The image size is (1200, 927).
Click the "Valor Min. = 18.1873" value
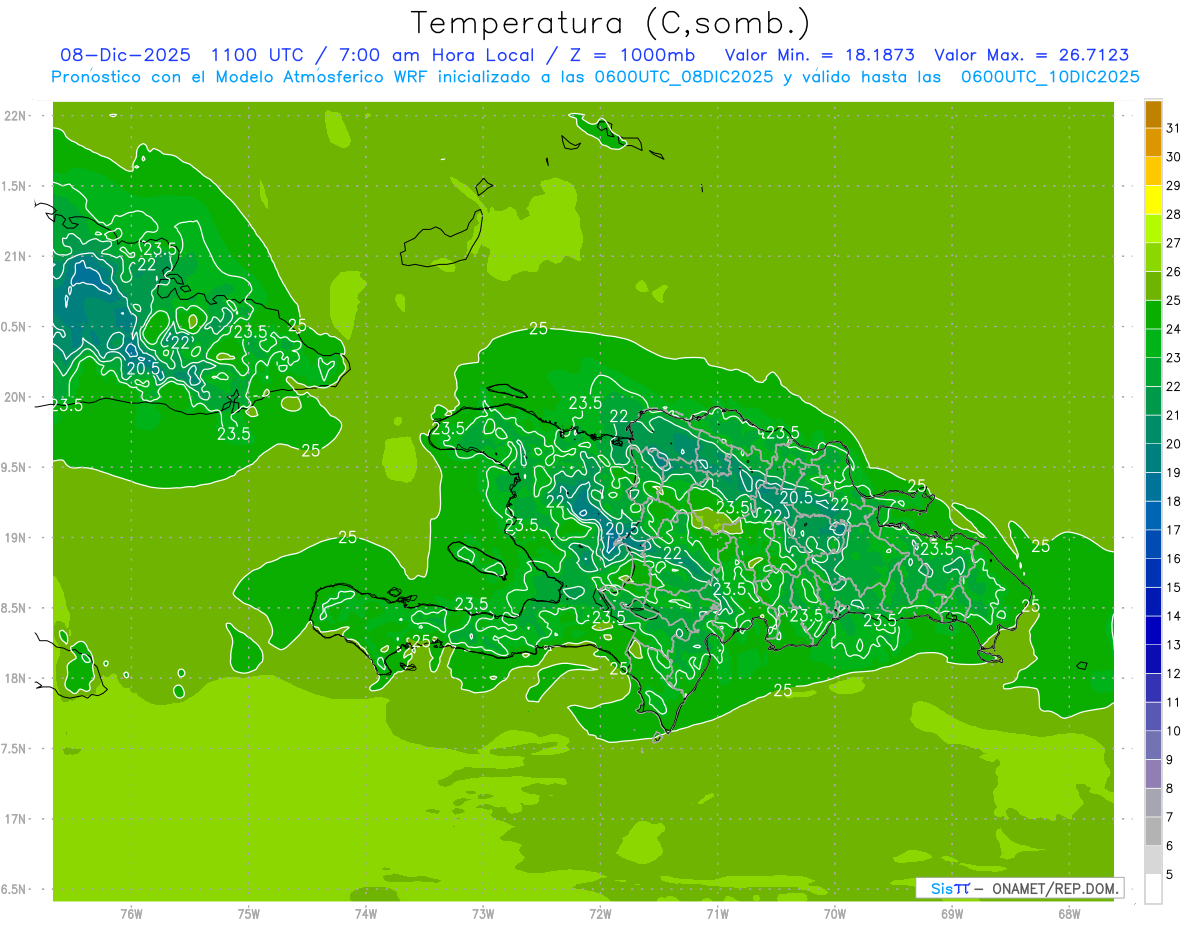[820, 55]
